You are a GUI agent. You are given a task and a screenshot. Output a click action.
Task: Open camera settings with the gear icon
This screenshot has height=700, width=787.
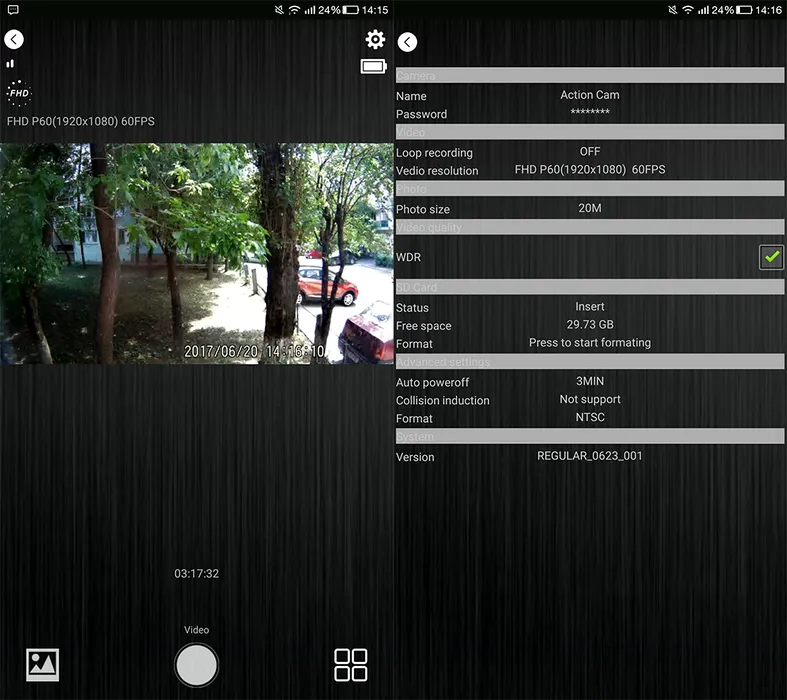tap(375, 40)
